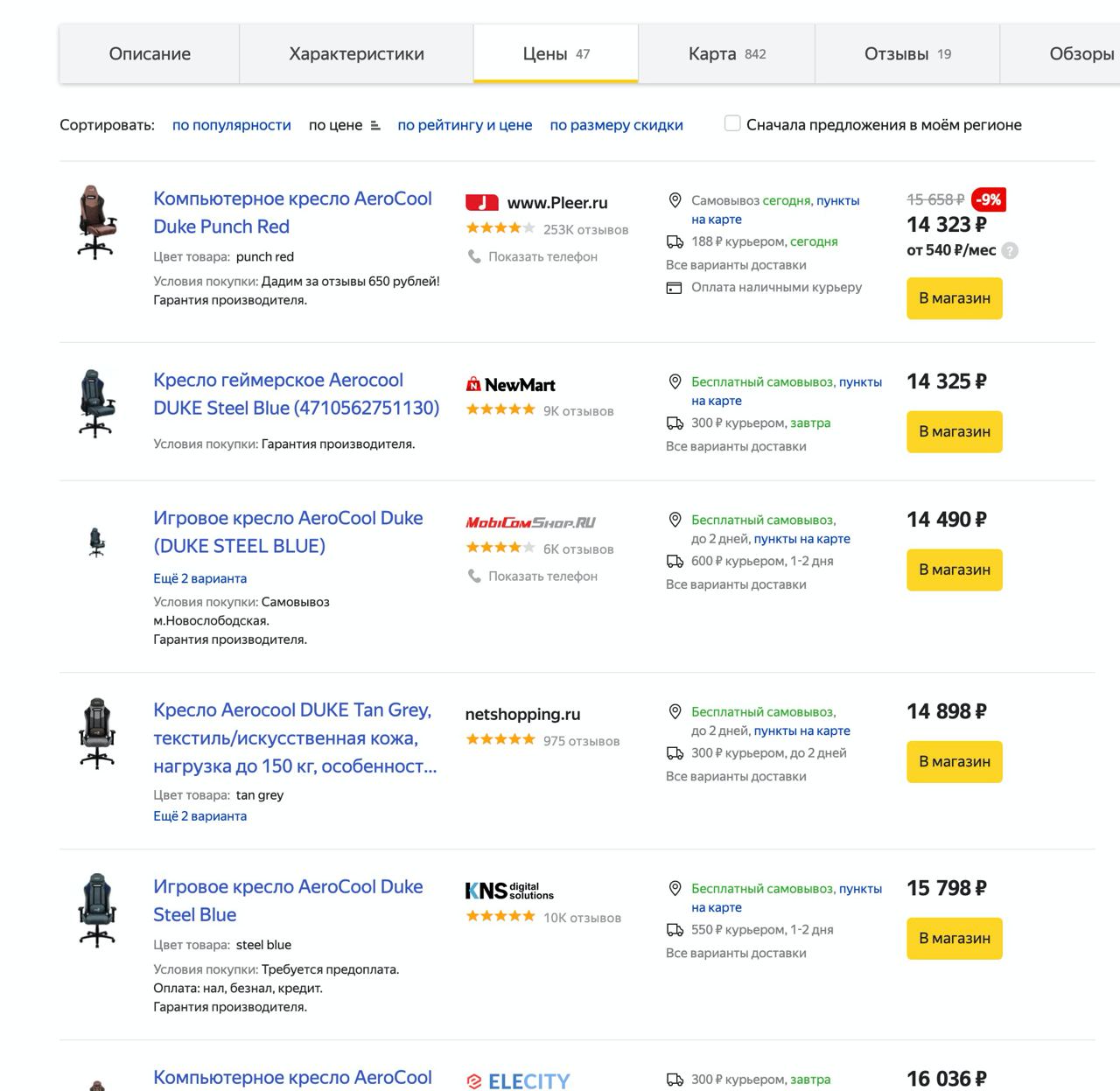
Task: Click netshopping.ru pickup location pin icon
Action: click(675, 711)
